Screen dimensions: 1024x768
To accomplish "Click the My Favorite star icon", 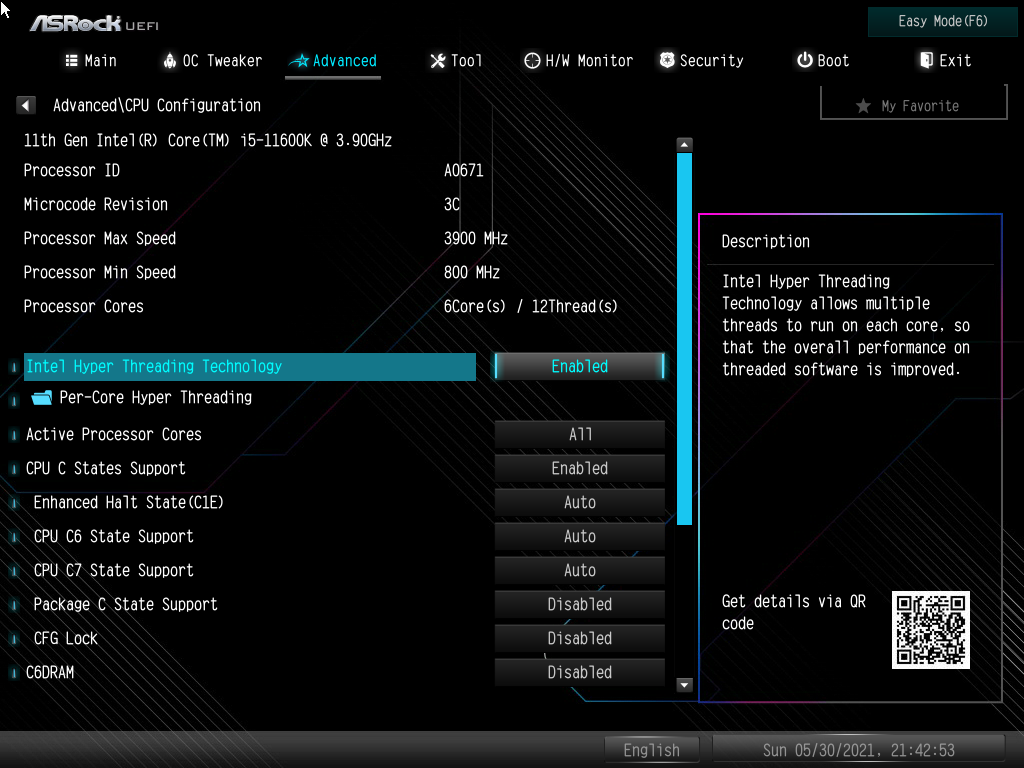I will point(863,106).
